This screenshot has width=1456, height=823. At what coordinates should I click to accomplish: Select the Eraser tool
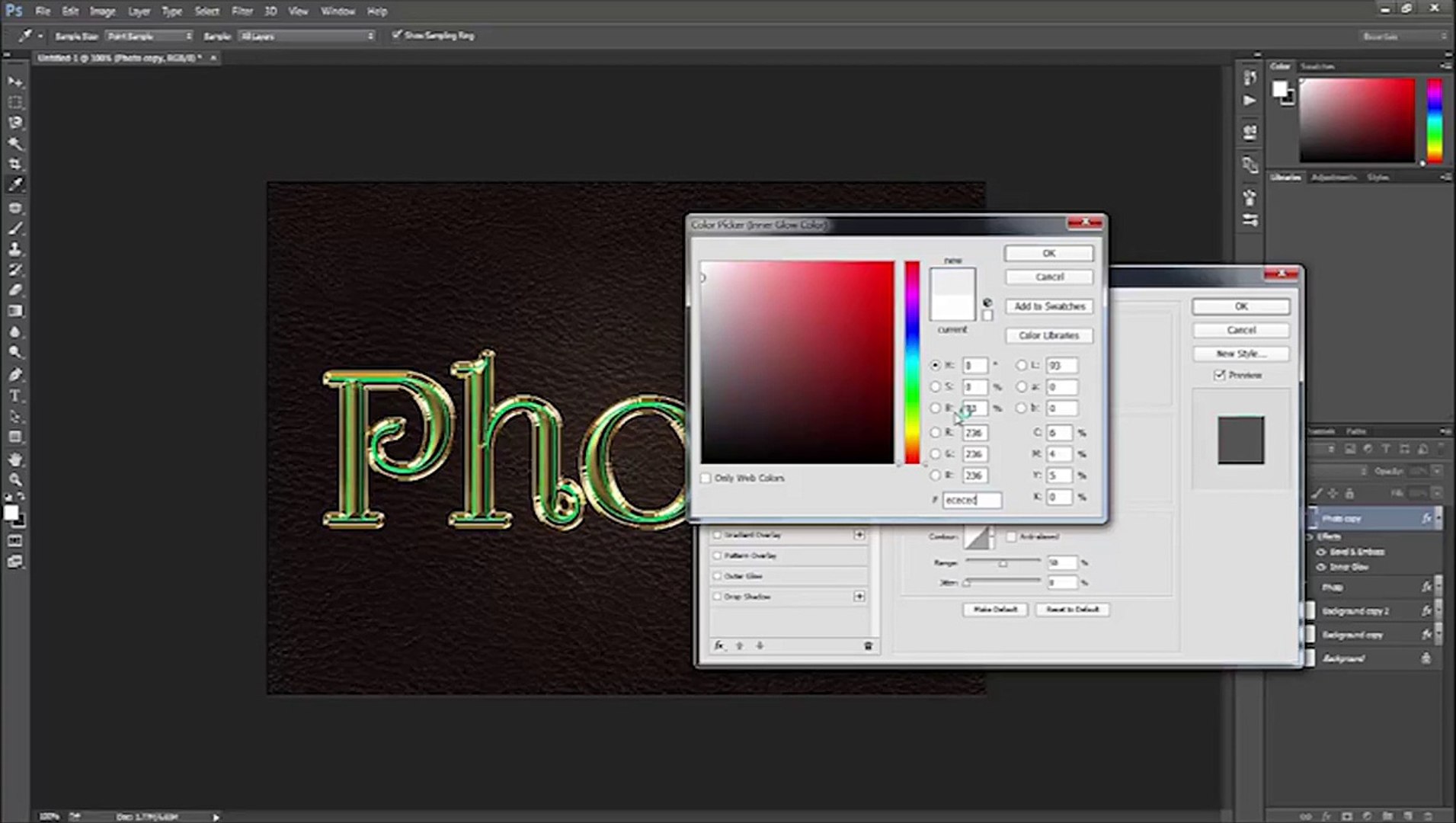pyautogui.click(x=15, y=290)
